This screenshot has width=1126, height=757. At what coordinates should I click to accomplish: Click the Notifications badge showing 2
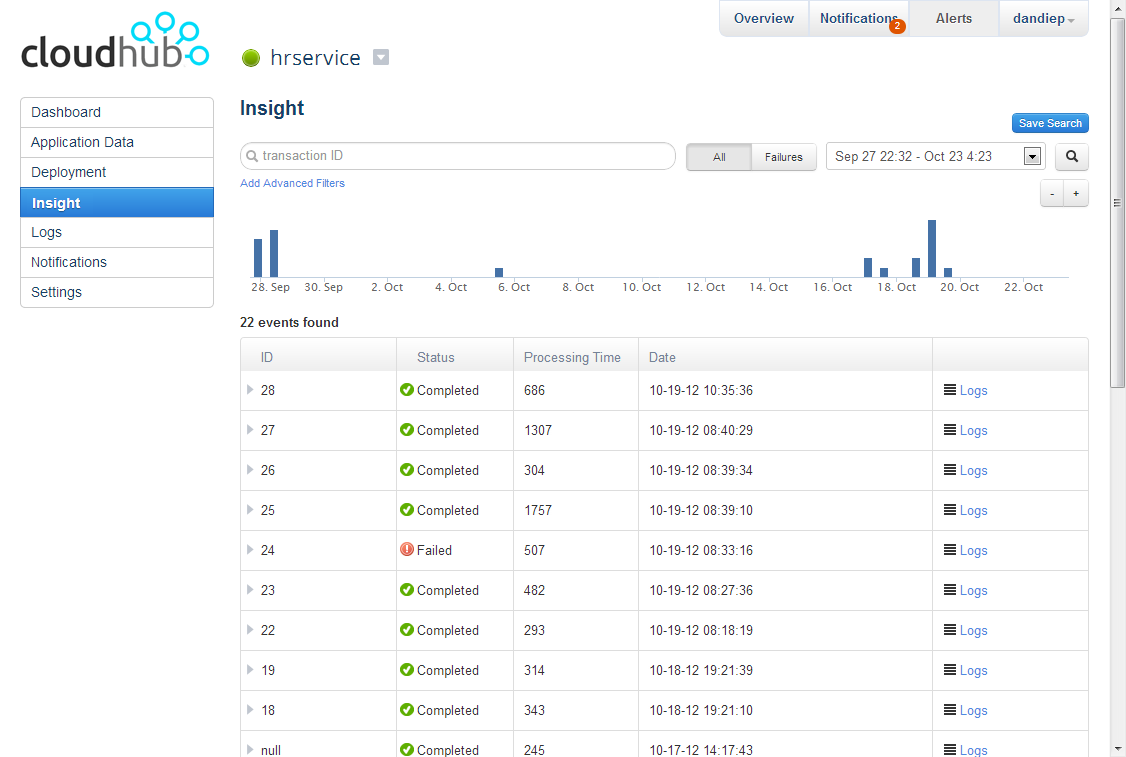tap(897, 26)
